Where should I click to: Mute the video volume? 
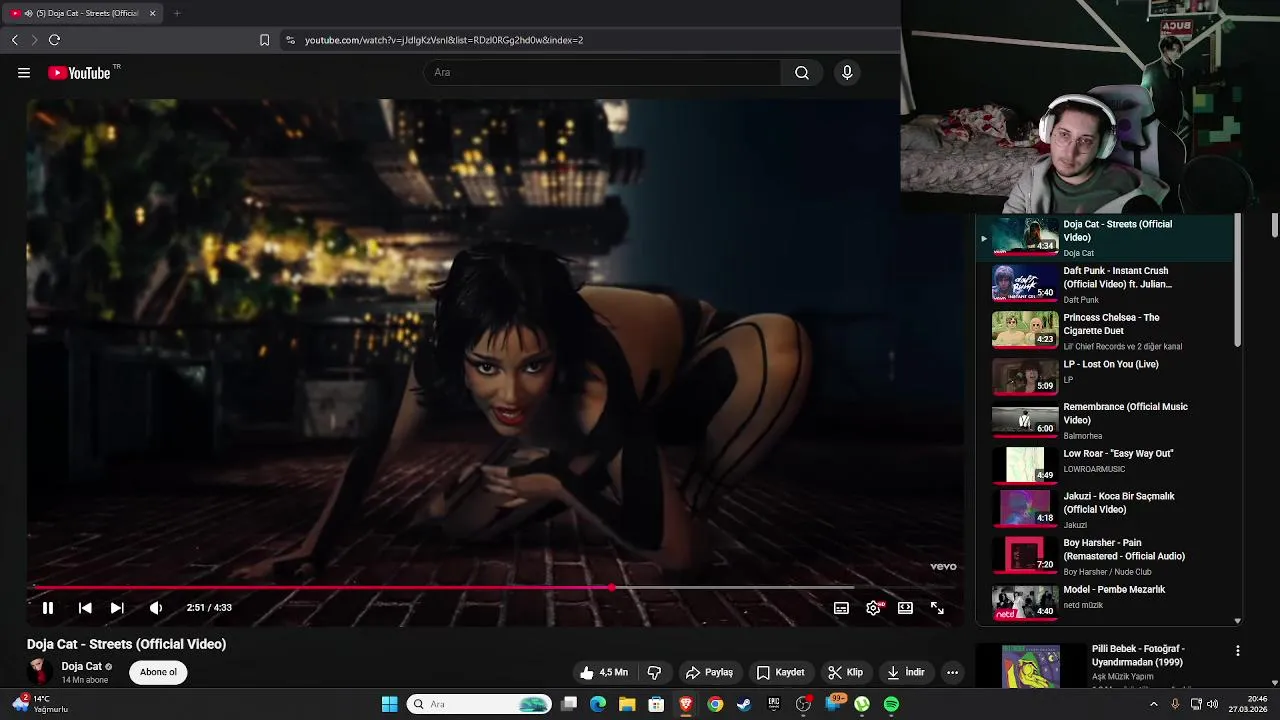156,608
